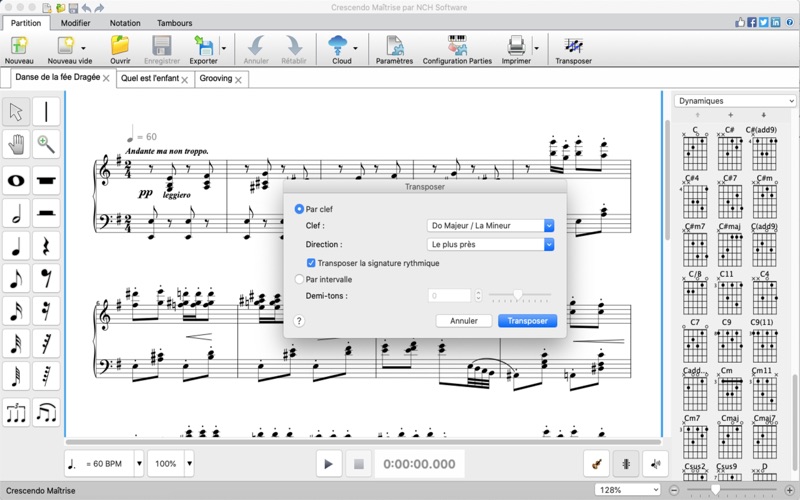Click the Demi-tons input field
The width and height of the screenshot is (800, 500).
coord(449,295)
